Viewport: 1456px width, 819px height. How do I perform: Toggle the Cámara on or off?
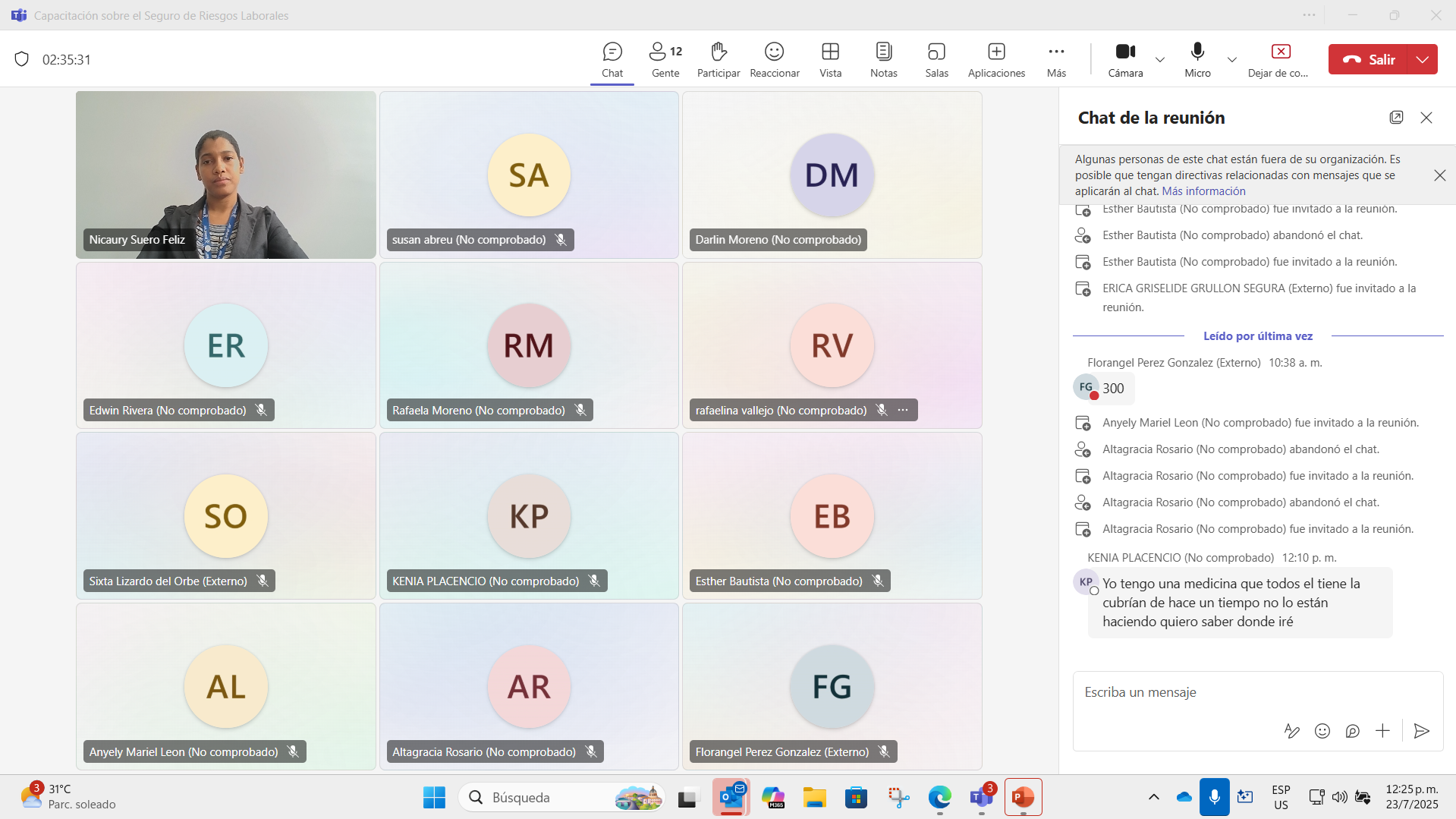(1125, 59)
